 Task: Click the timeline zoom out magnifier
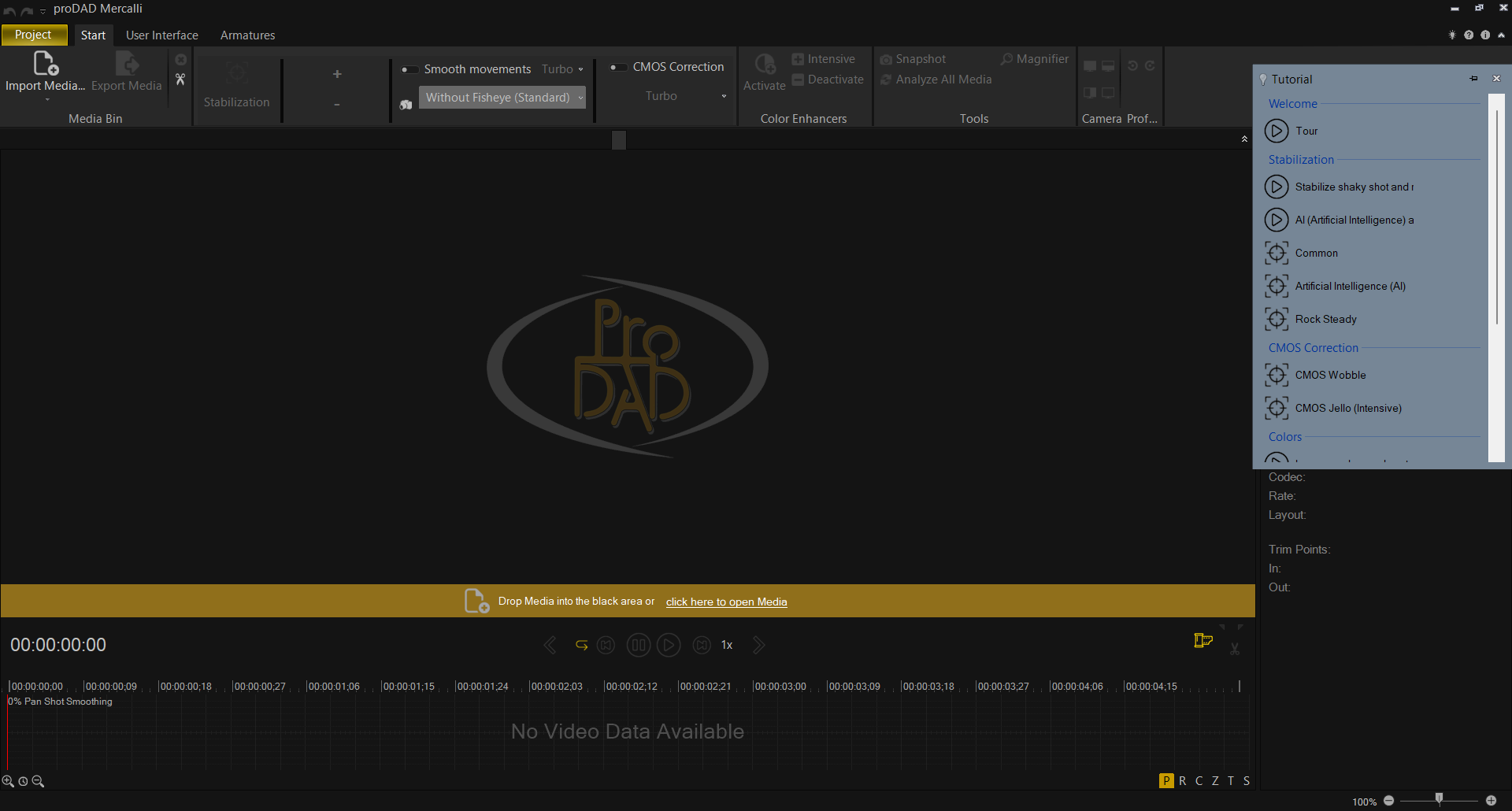tap(38, 781)
